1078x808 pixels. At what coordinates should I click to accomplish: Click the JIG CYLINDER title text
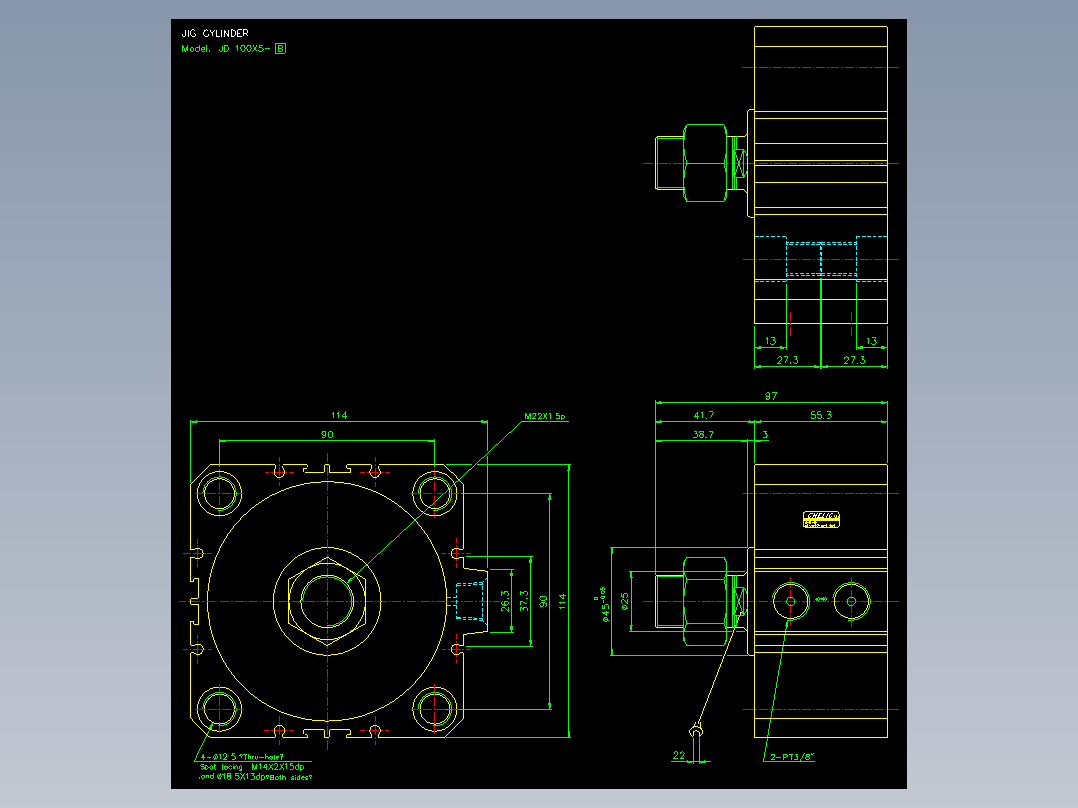[214, 33]
